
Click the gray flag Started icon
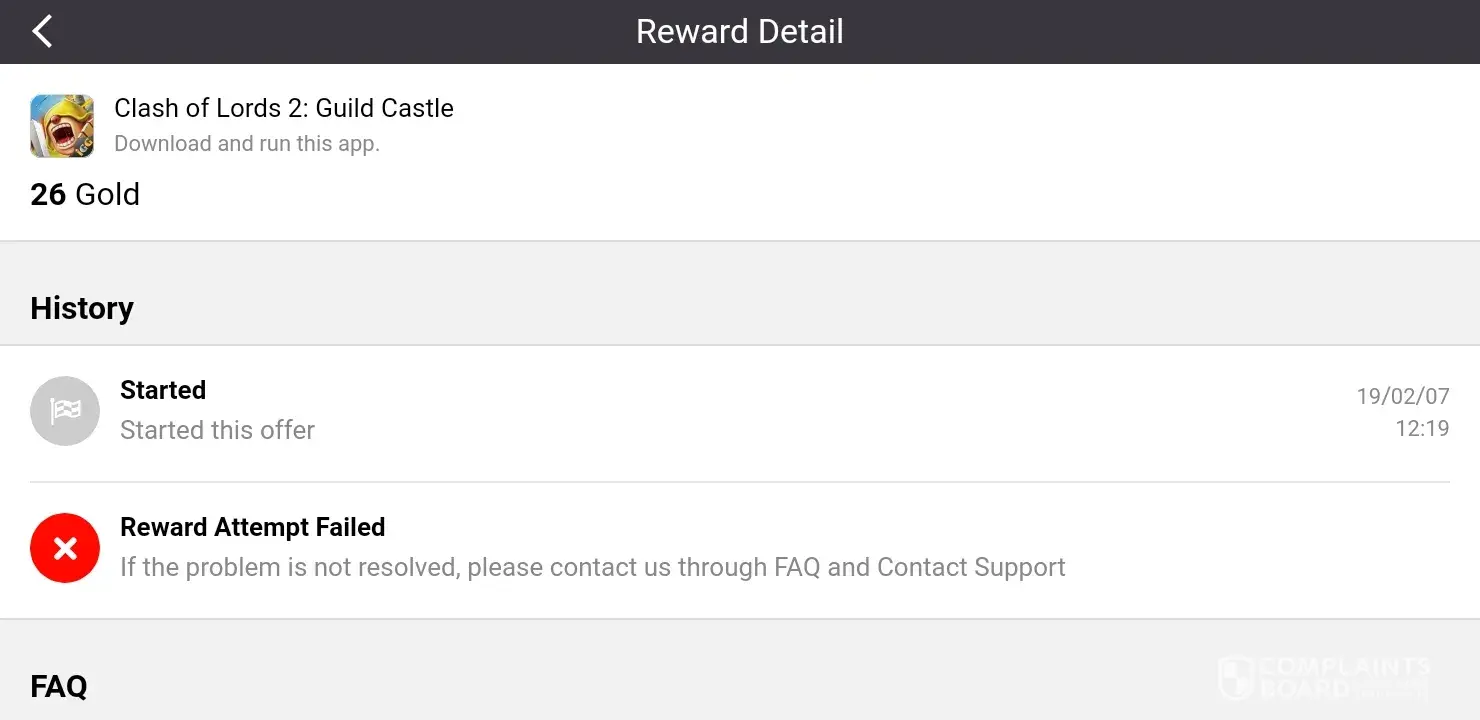coord(65,411)
